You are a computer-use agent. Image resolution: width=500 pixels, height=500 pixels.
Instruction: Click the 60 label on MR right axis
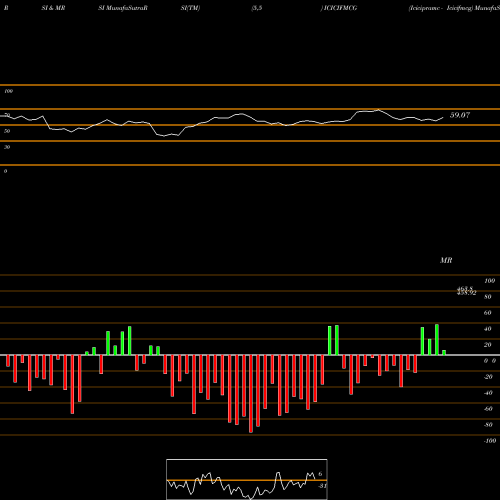[x=488, y=313]
